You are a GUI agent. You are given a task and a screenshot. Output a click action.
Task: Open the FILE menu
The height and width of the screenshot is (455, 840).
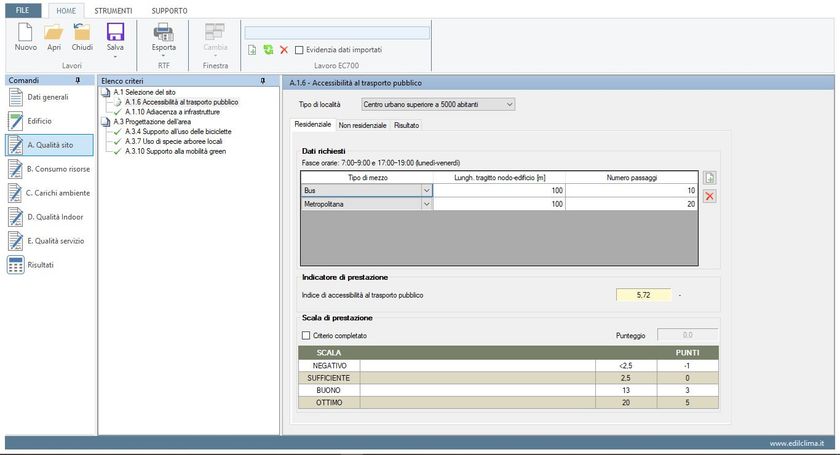(x=23, y=10)
